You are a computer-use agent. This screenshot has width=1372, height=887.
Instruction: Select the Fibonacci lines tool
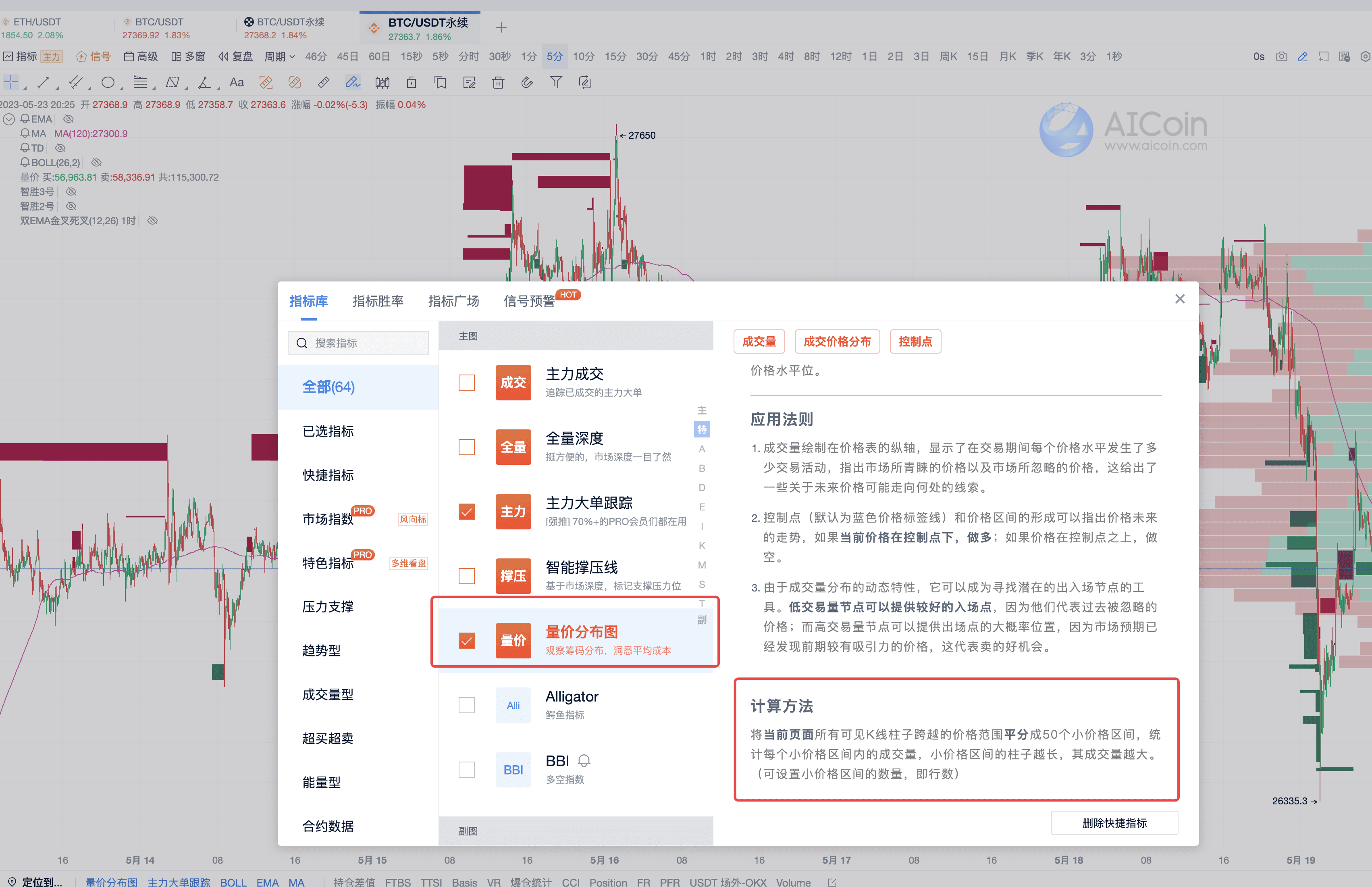[x=140, y=82]
